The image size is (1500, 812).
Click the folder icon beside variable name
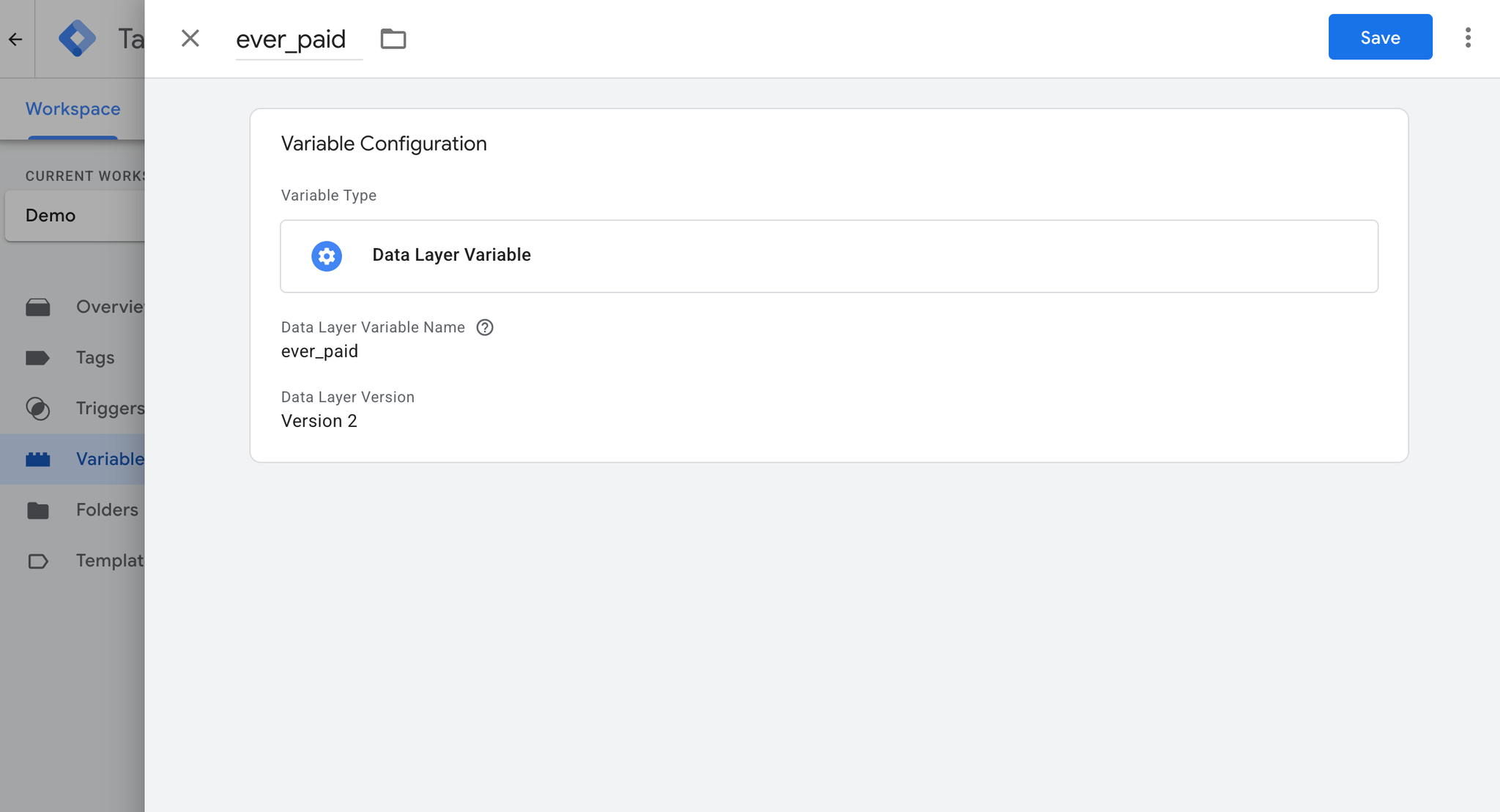393,39
